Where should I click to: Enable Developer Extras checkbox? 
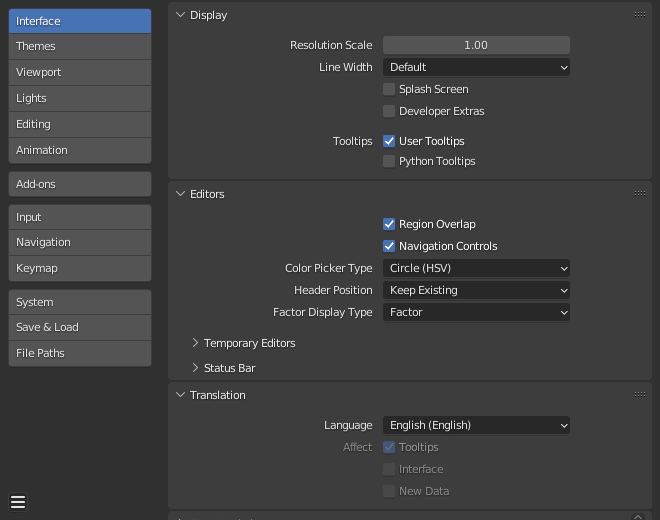tap(390, 111)
